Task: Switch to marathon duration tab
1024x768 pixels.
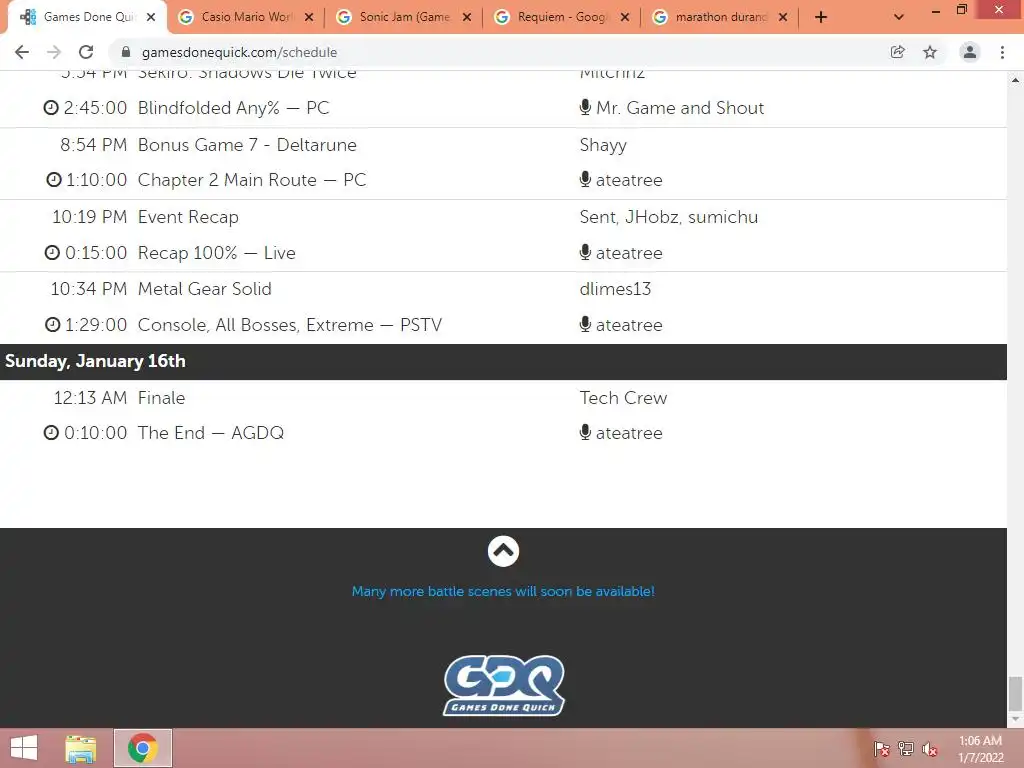Action: click(721, 18)
